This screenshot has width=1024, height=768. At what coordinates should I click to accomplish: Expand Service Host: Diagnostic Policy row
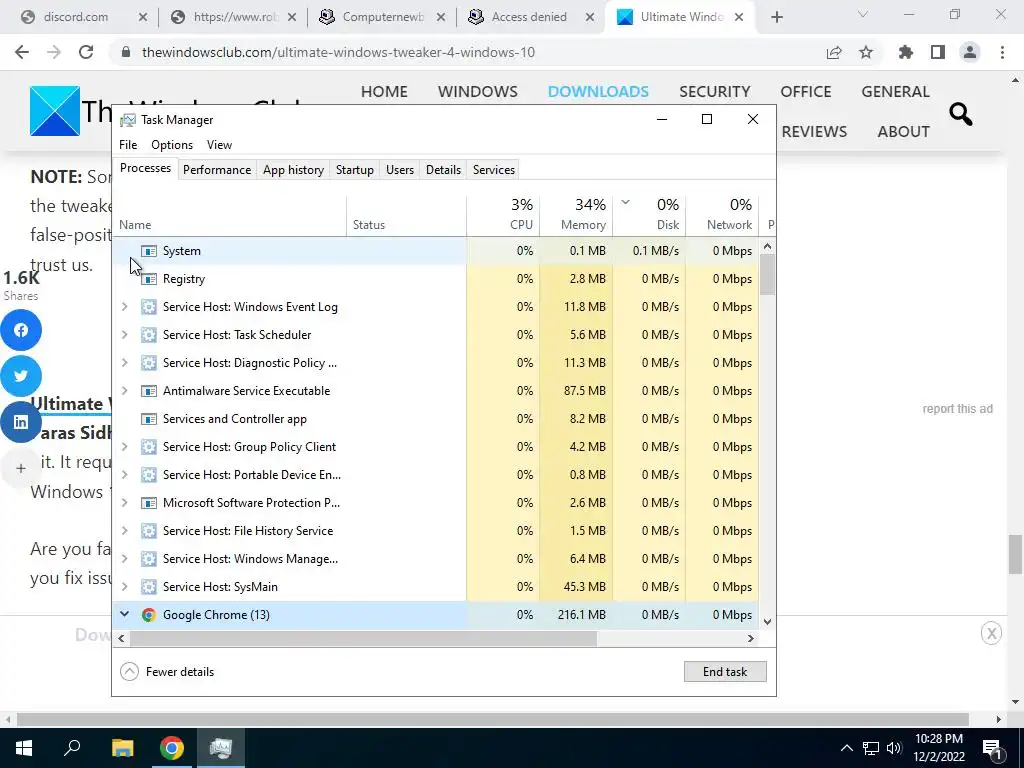125,362
